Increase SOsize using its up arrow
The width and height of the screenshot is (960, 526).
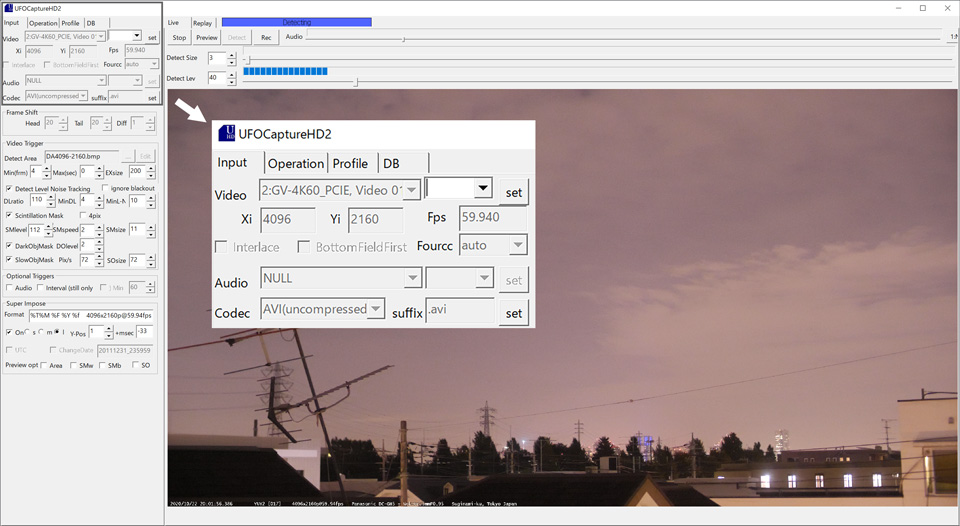(151, 257)
